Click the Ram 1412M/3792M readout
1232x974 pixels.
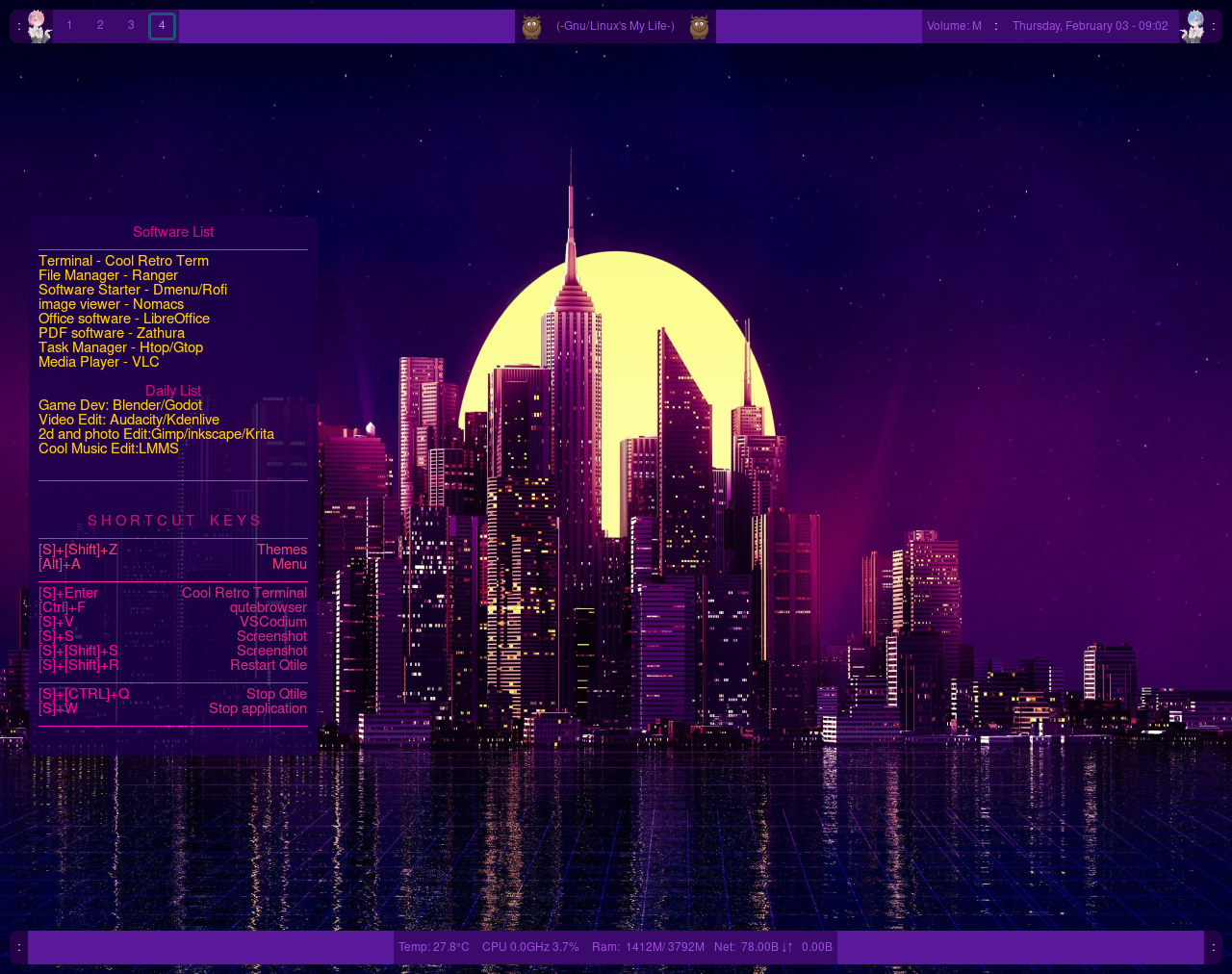648,947
